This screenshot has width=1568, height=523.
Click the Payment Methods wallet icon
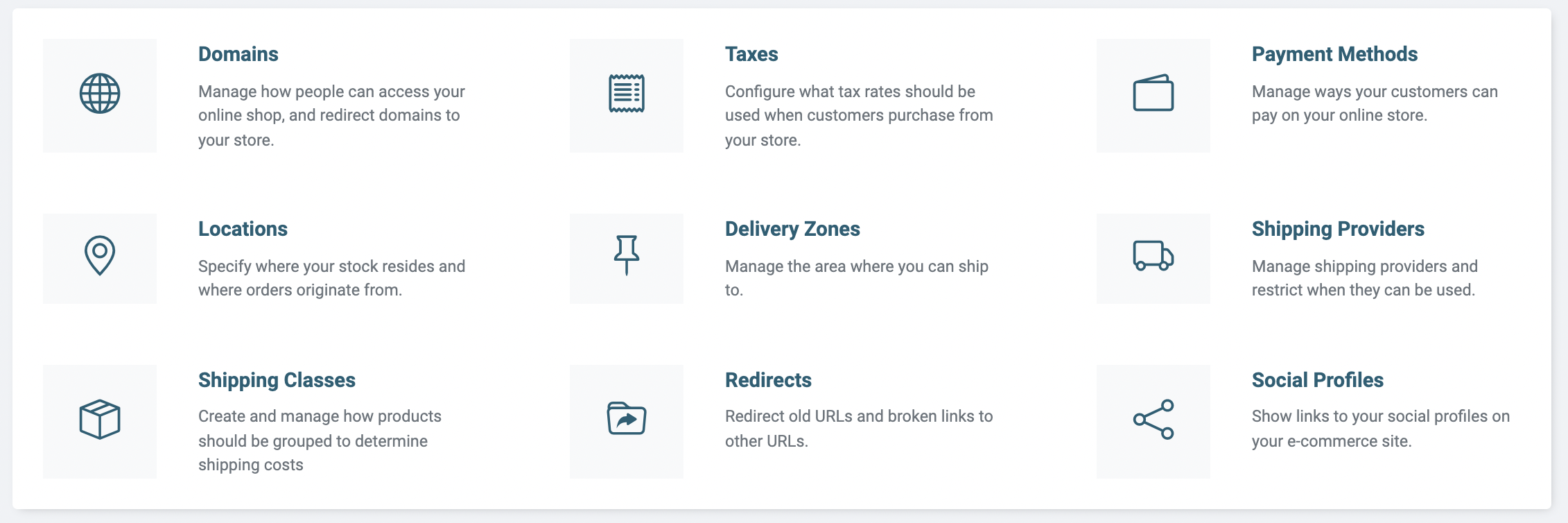[1153, 93]
